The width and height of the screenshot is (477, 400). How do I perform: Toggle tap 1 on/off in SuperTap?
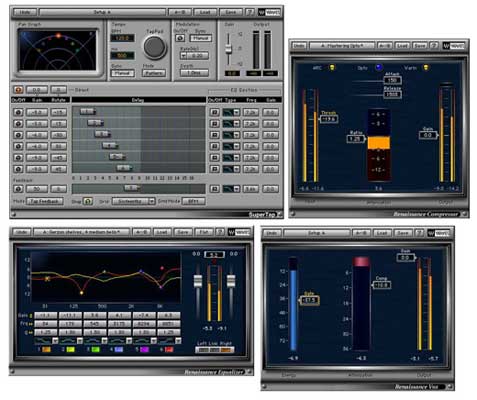[18, 112]
